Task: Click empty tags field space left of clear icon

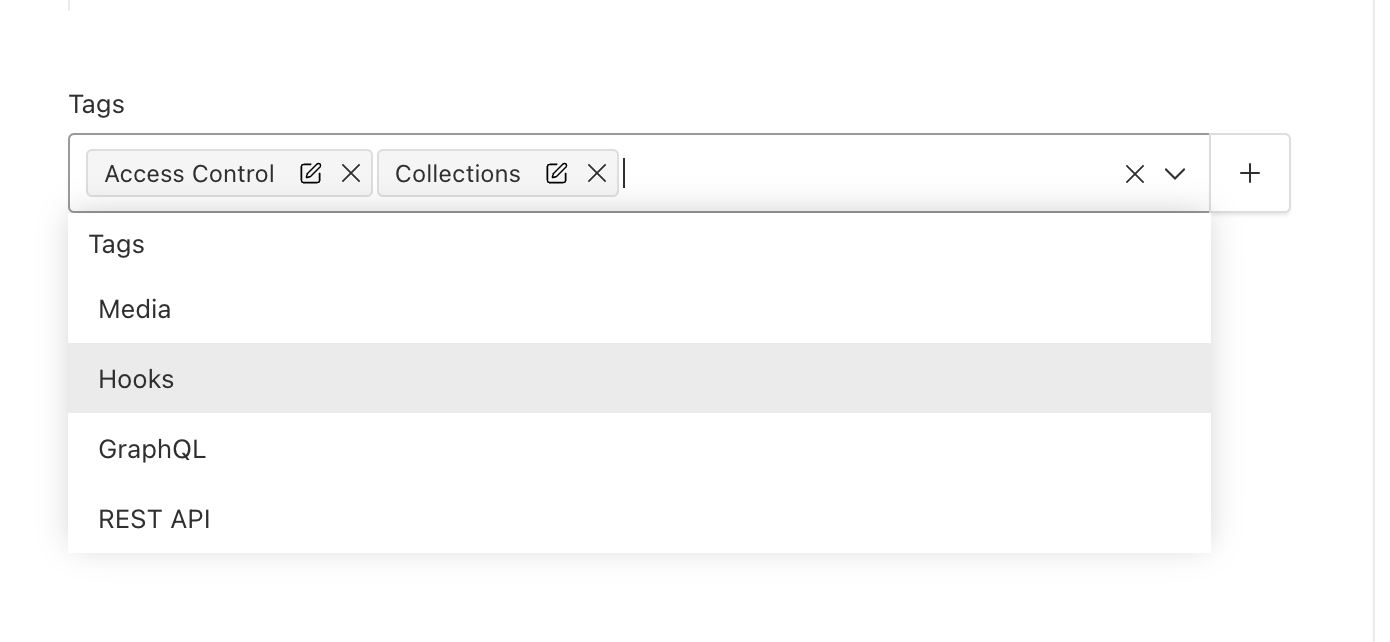Action: point(860,174)
